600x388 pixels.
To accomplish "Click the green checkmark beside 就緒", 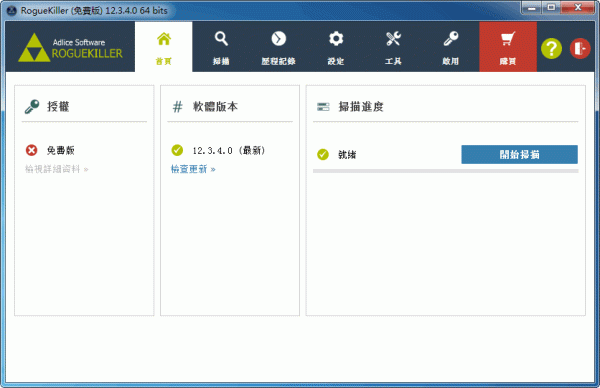I will [x=323, y=154].
